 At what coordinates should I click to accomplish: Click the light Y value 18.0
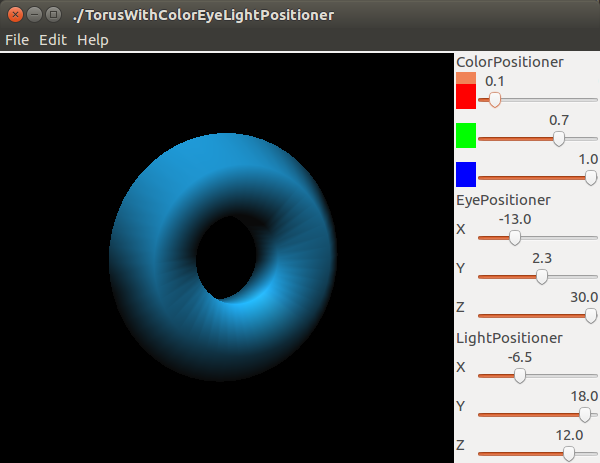(x=585, y=396)
